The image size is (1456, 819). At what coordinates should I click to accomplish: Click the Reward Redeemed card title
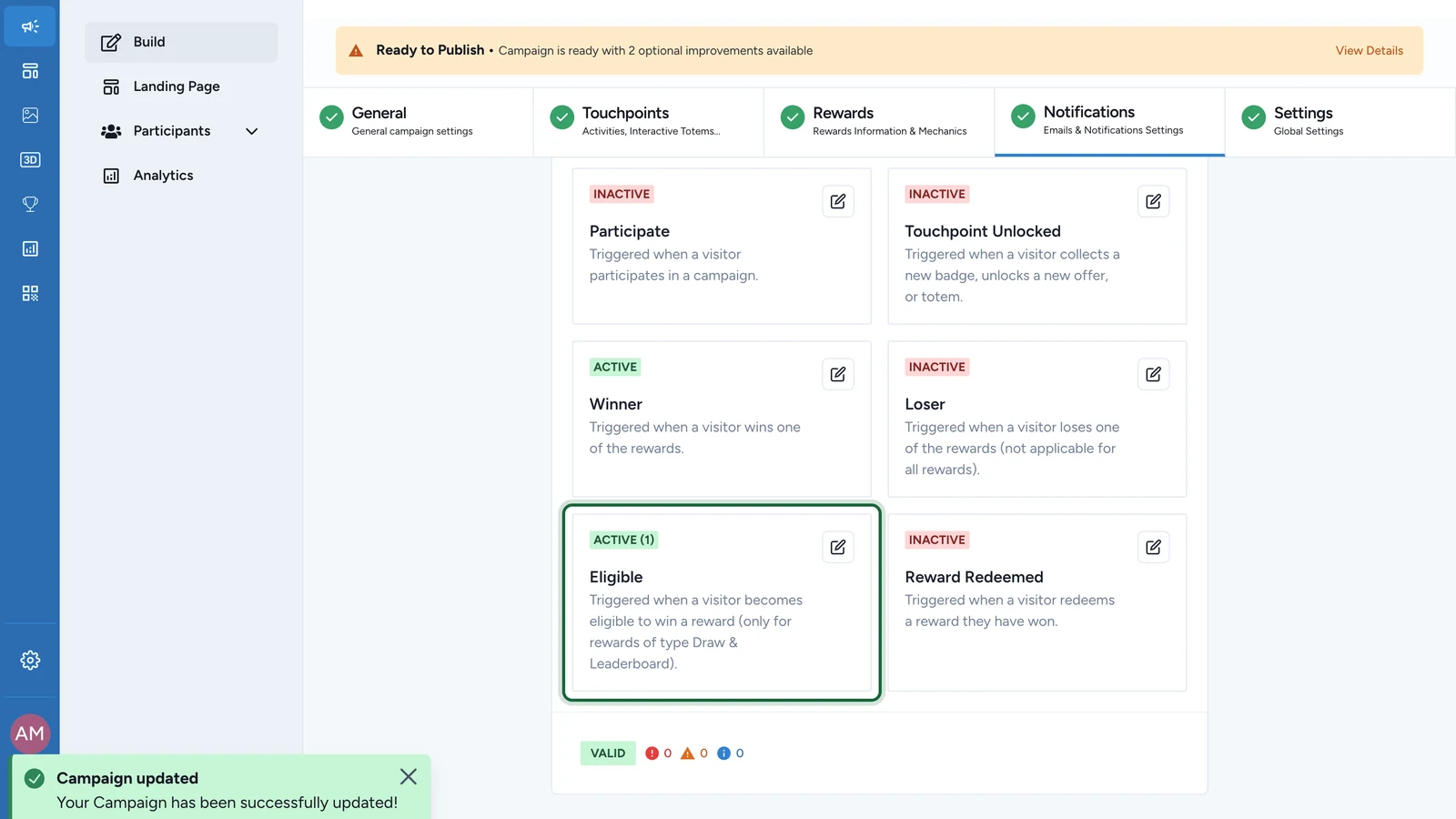pyautogui.click(x=974, y=577)
